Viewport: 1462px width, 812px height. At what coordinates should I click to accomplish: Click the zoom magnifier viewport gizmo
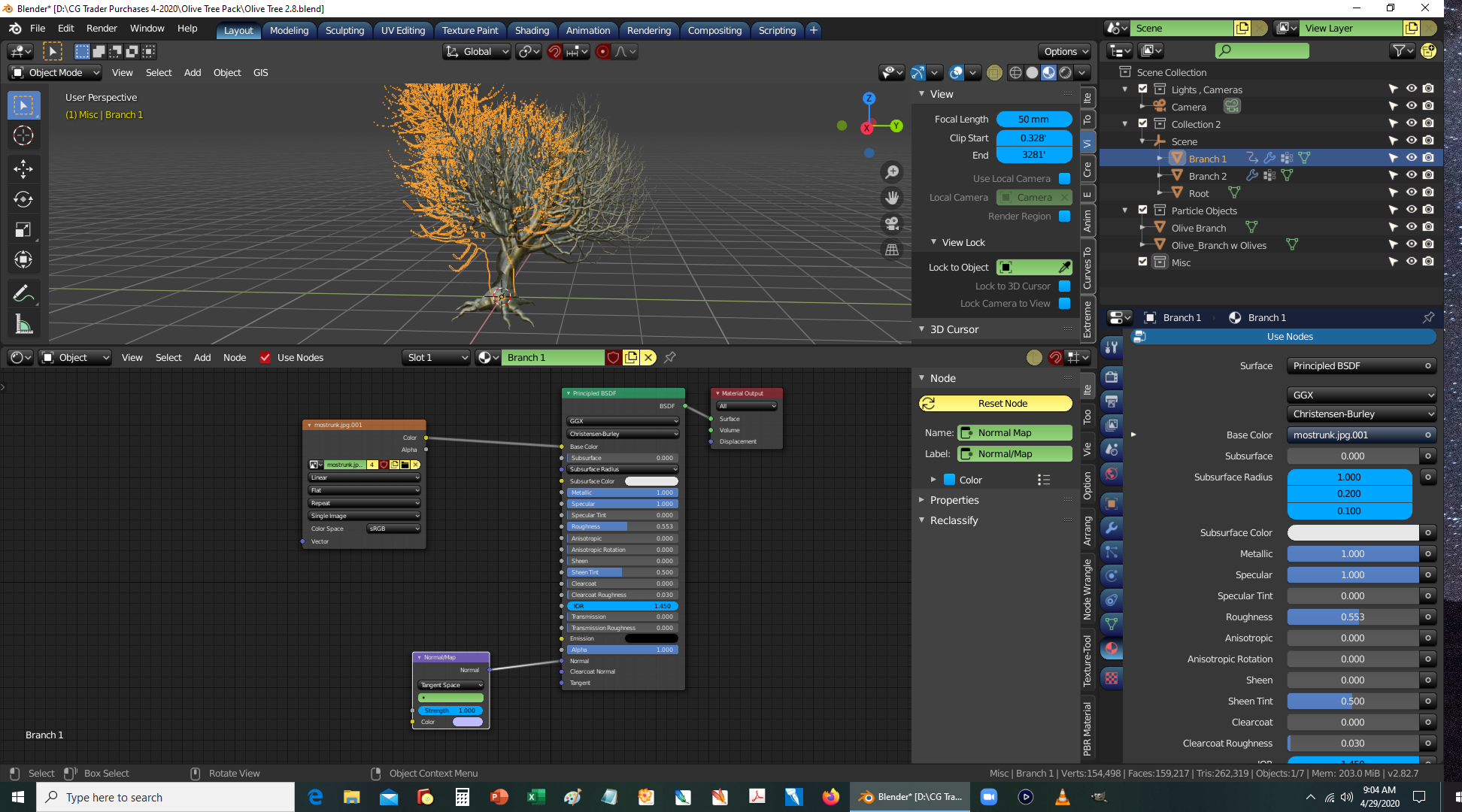pyautogui.click(x=892, y=172)
